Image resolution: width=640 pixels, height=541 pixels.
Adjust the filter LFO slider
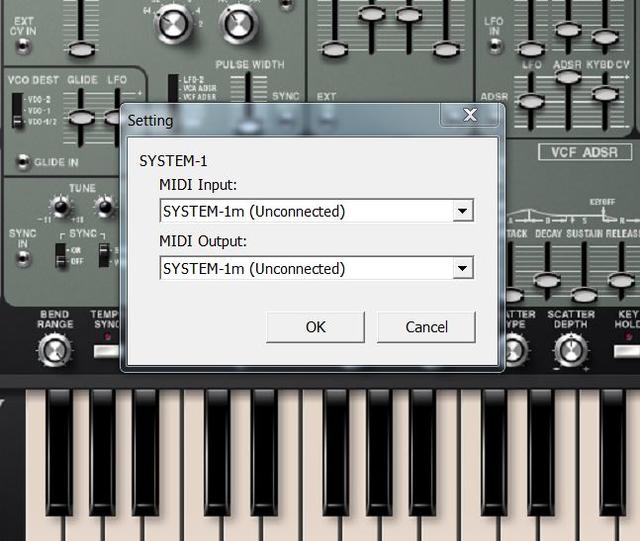point(531,100)
